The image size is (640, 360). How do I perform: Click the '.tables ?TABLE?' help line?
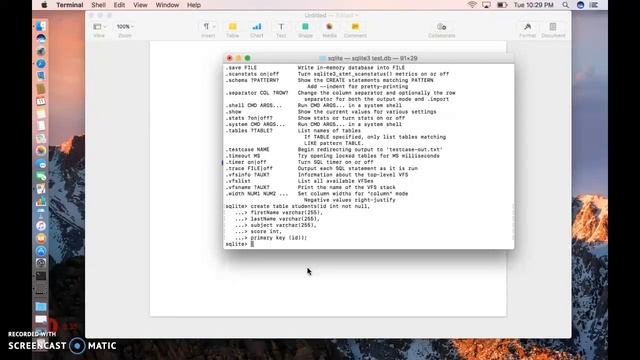tap(293, 131)
